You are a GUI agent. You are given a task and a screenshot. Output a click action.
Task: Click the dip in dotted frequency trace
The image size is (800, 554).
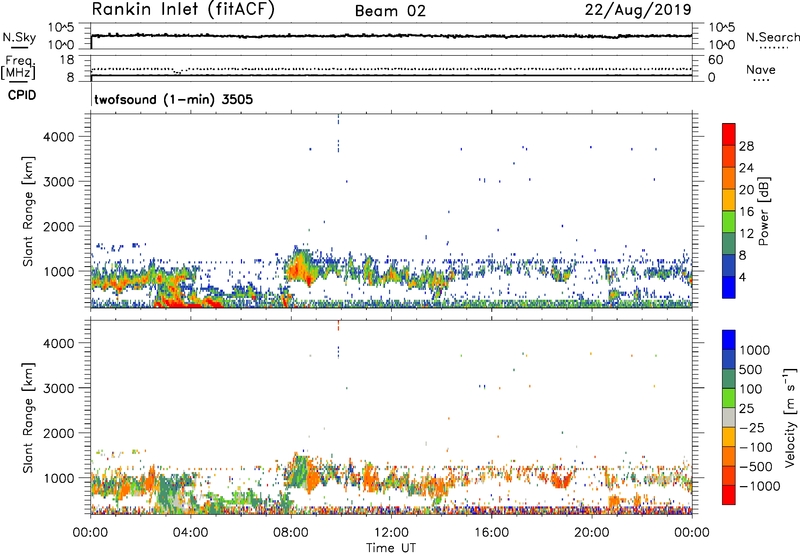pyautogui.click(x=178, y=71)
